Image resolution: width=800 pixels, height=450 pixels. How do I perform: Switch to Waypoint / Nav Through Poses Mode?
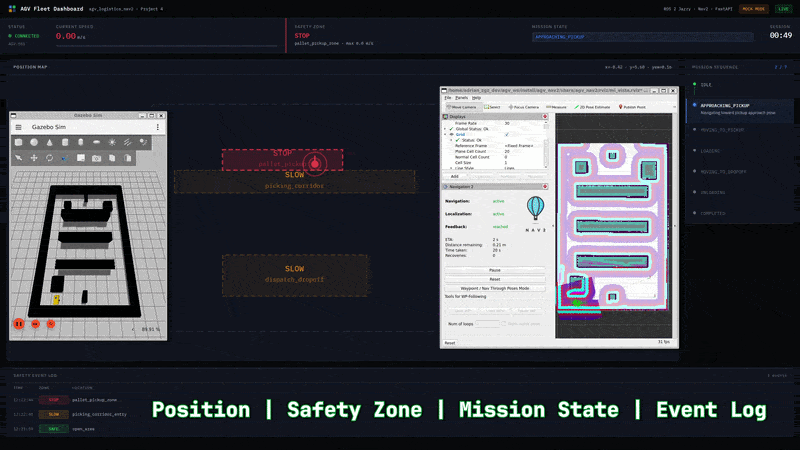click(495, 288)
